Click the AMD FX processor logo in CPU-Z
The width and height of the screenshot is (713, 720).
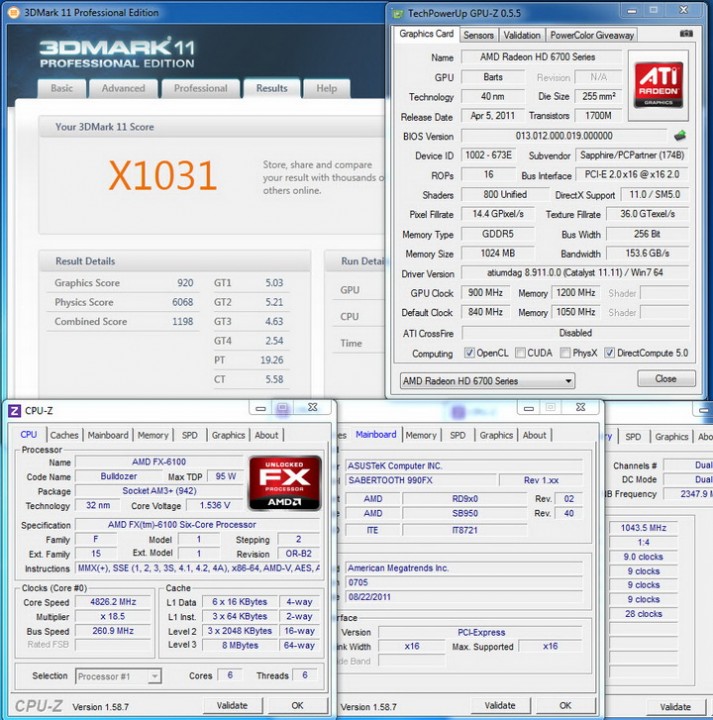click(x=285, y=483)
